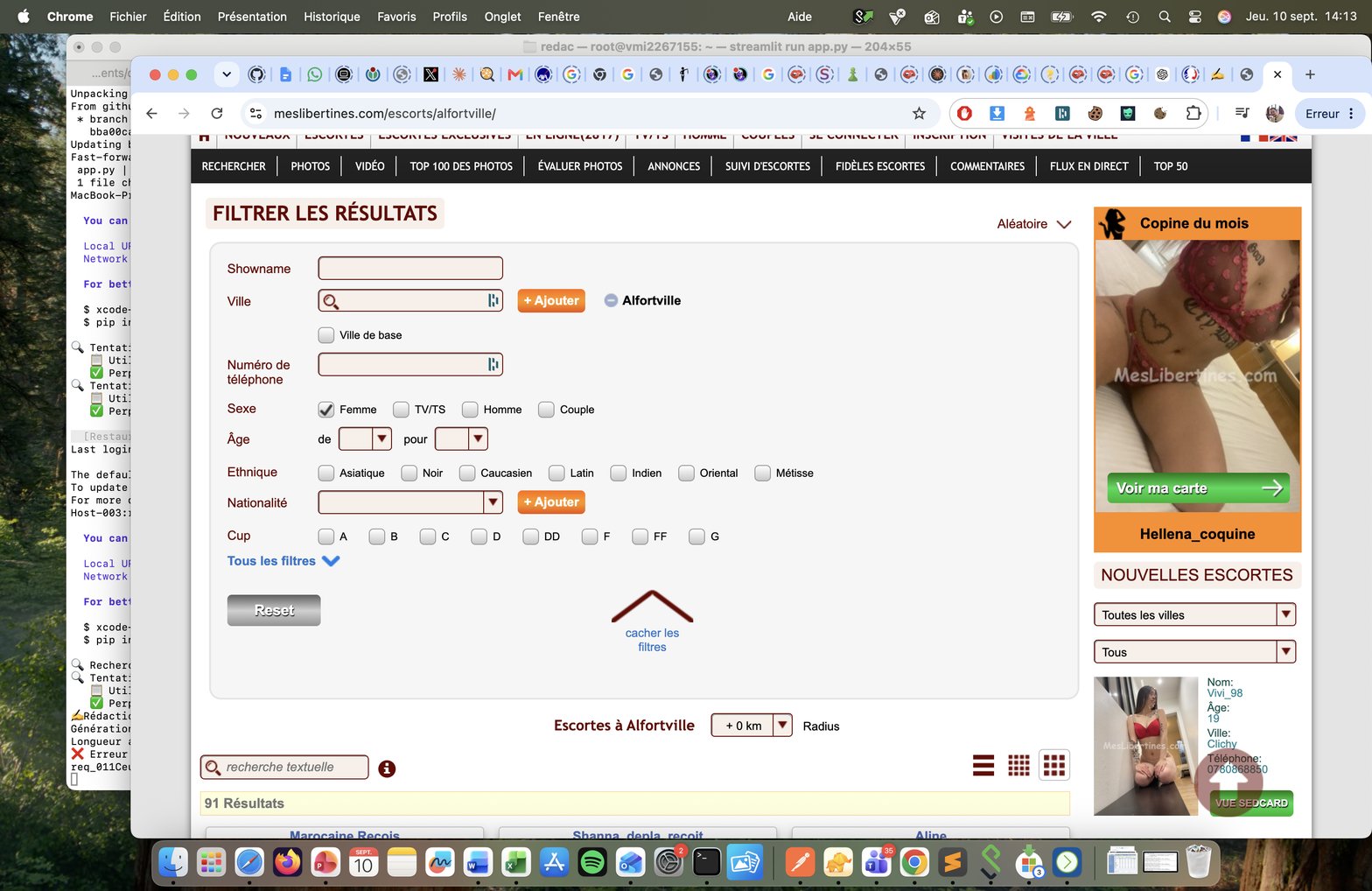
Task: Check the Métisse checkbox
Action: (762, 473)
